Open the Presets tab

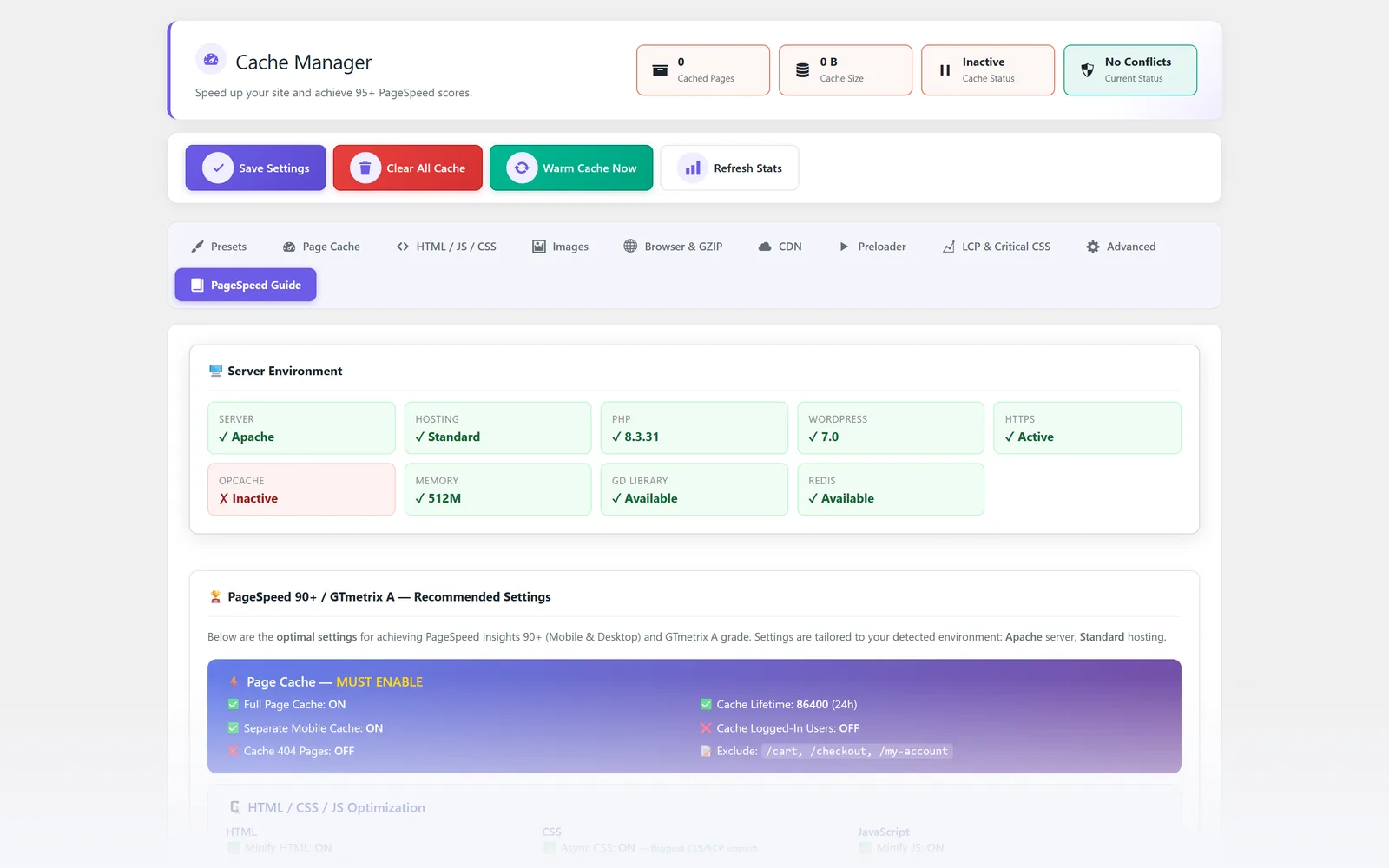[219, 247]
